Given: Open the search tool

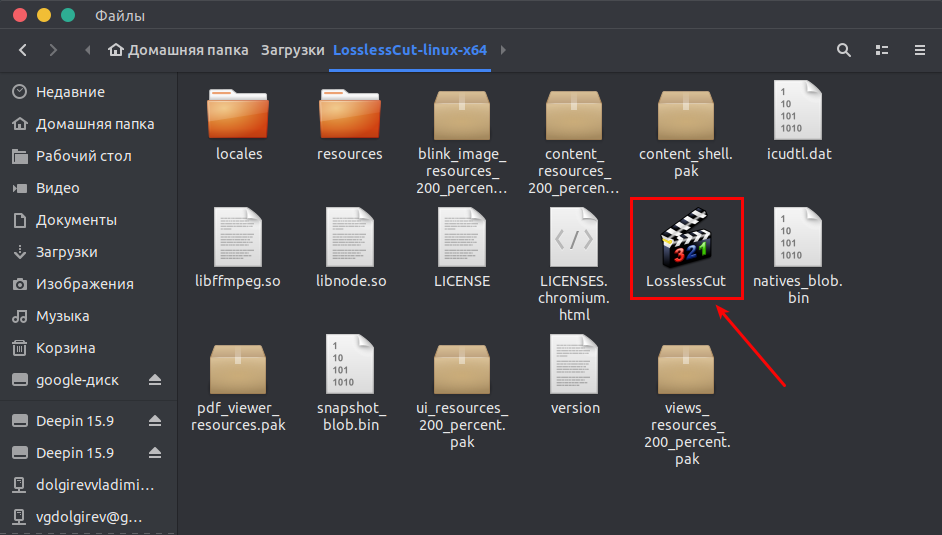Looking at the screenshot, I should point(843,50).
